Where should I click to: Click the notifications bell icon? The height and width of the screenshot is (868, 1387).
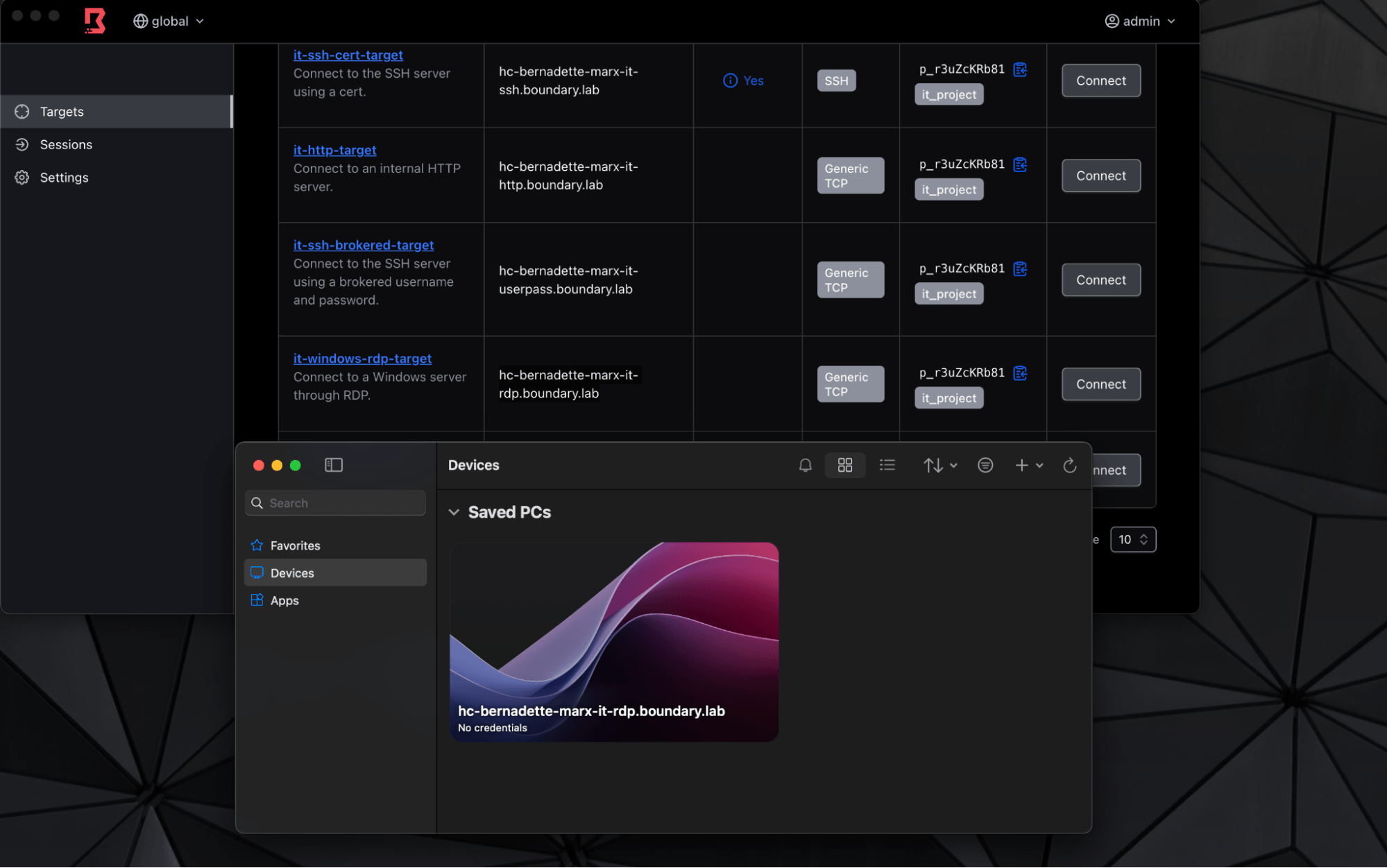click(x=805, y=465)
